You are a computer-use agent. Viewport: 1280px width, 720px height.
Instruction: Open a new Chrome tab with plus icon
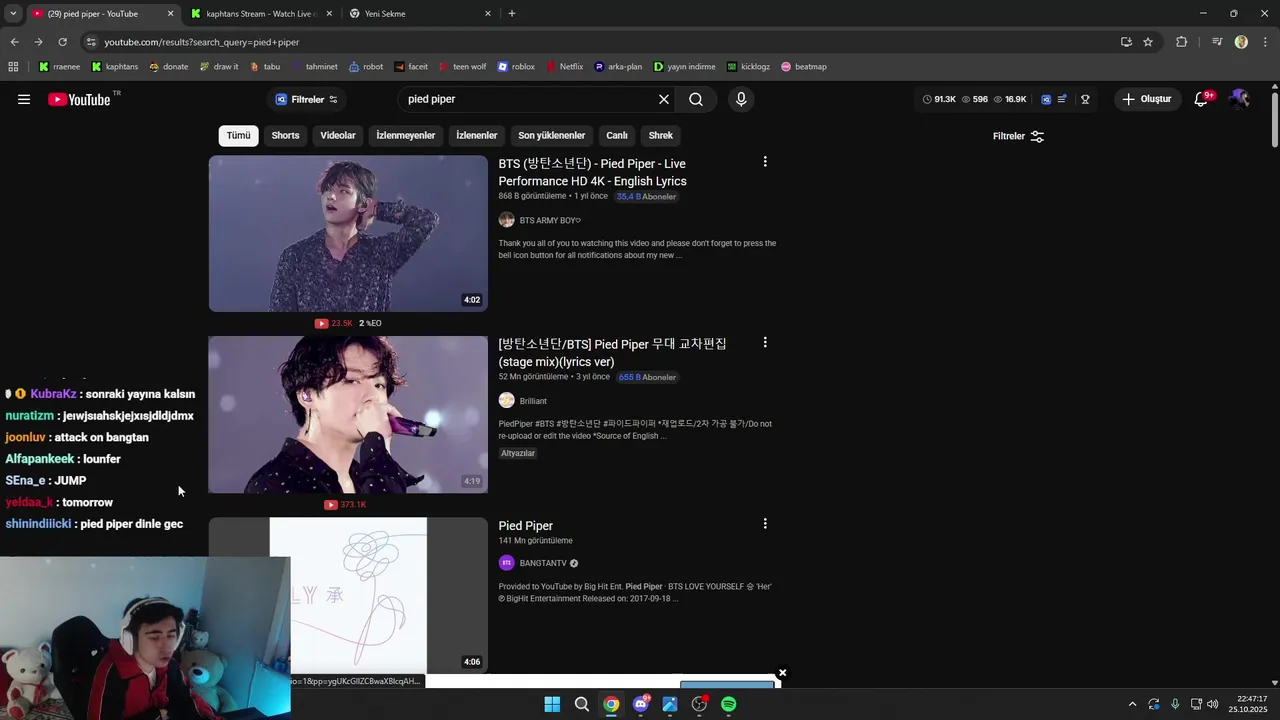pos(512,14)
